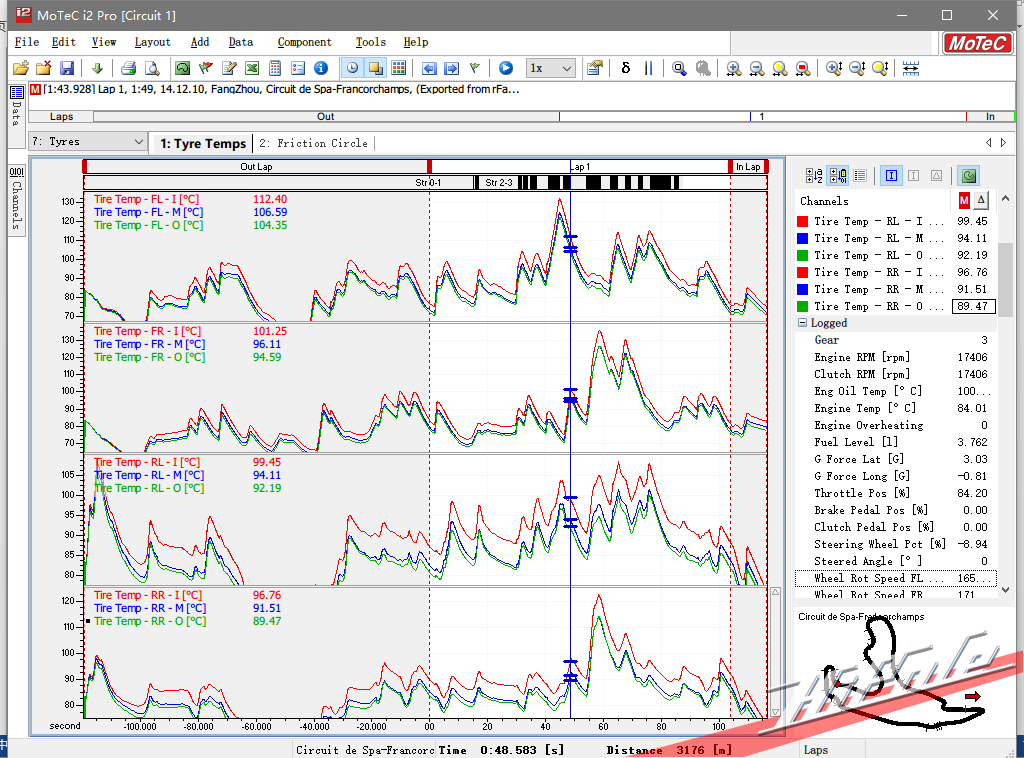Click the red flags section icon
The image size is (1024, 758).
pyautogui.click(x=206, y=68)
